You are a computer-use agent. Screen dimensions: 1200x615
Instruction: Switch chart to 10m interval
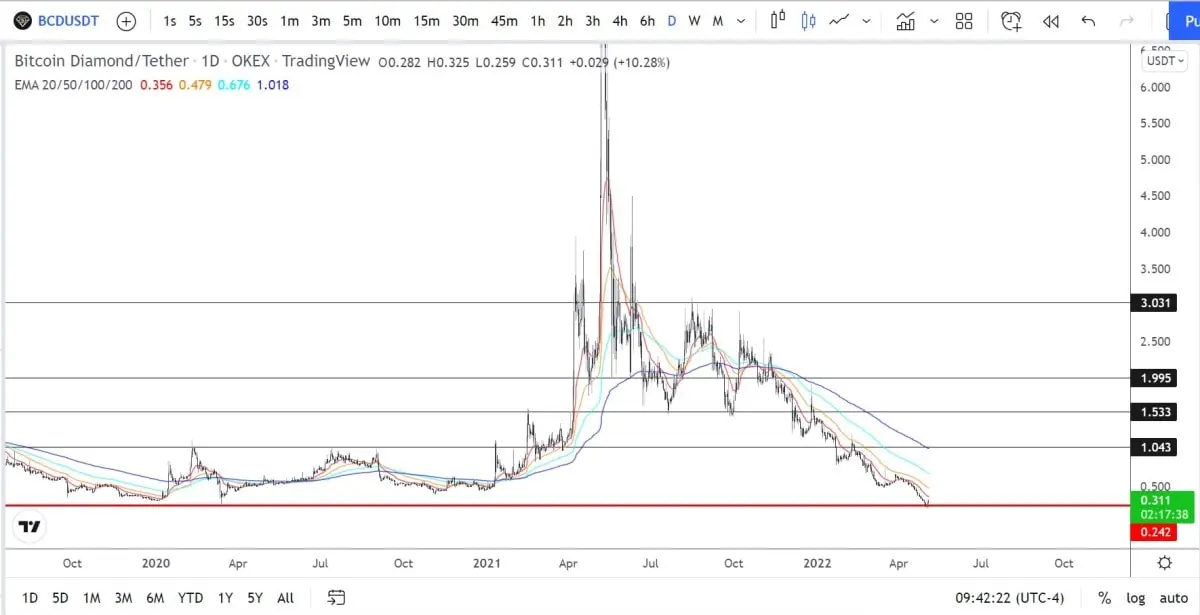[387, 20]
